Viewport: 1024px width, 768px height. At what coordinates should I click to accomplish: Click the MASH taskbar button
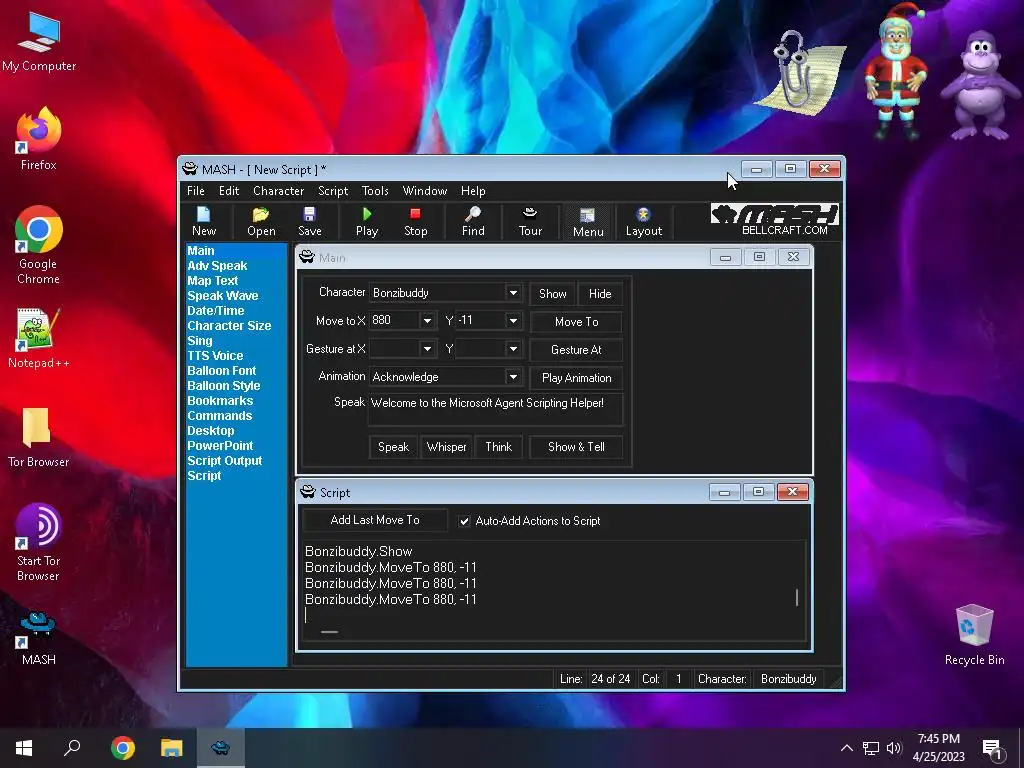pyautogui.click(x=221, y=748)
